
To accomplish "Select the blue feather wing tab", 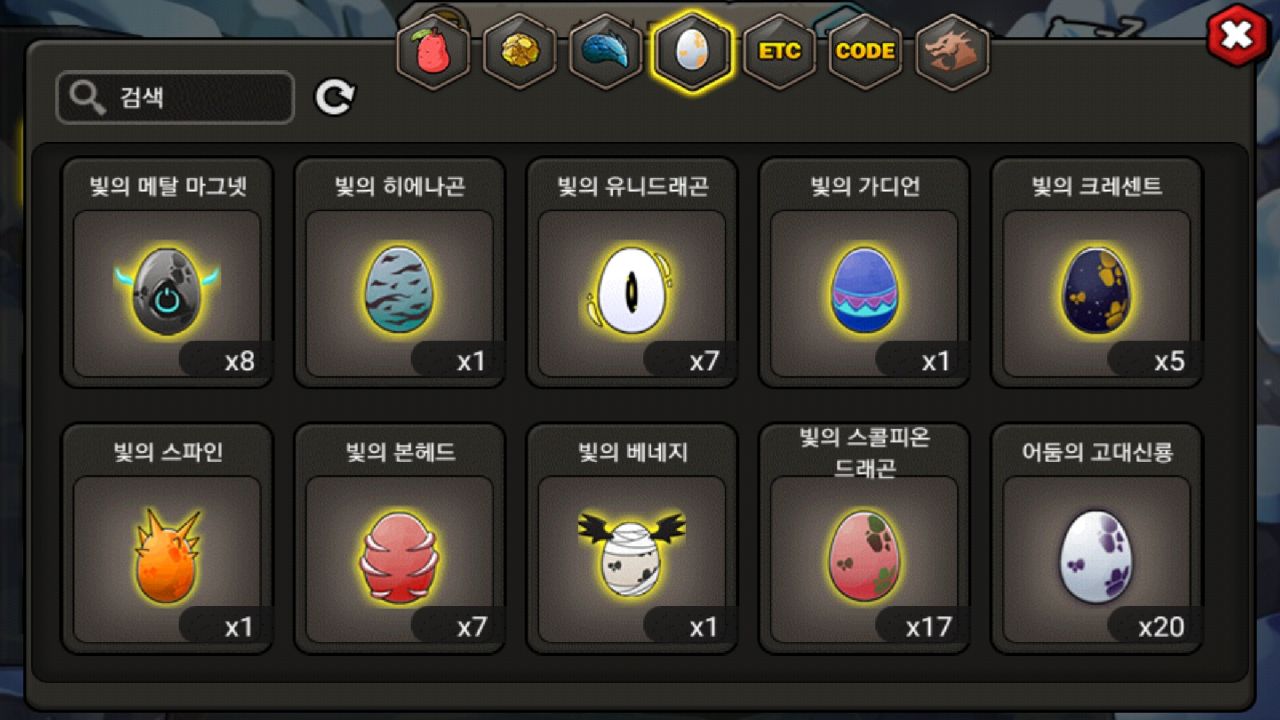I will pos(605,52).
